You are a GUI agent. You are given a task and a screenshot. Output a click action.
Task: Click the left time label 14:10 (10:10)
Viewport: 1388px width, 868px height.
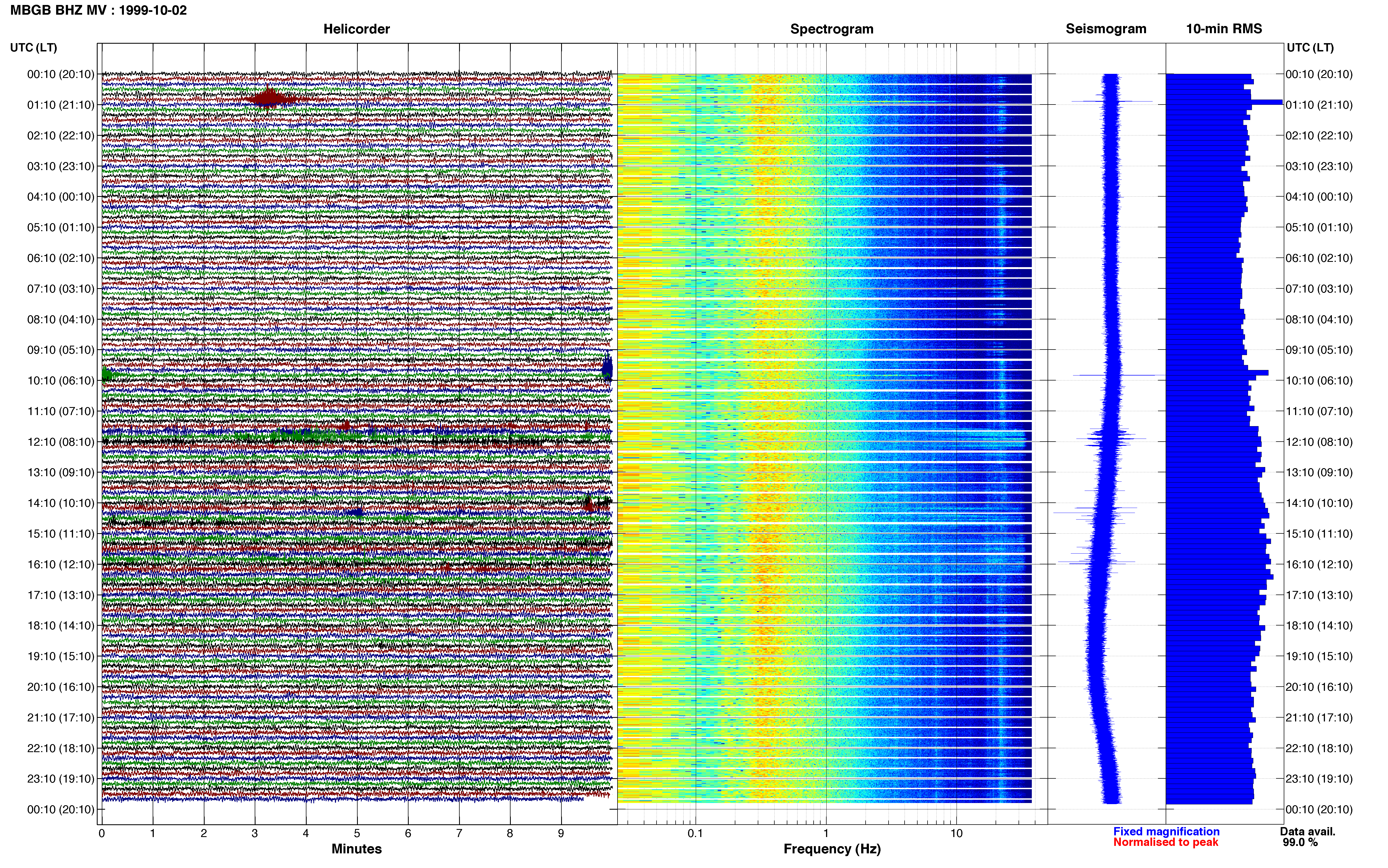[61, 504]
